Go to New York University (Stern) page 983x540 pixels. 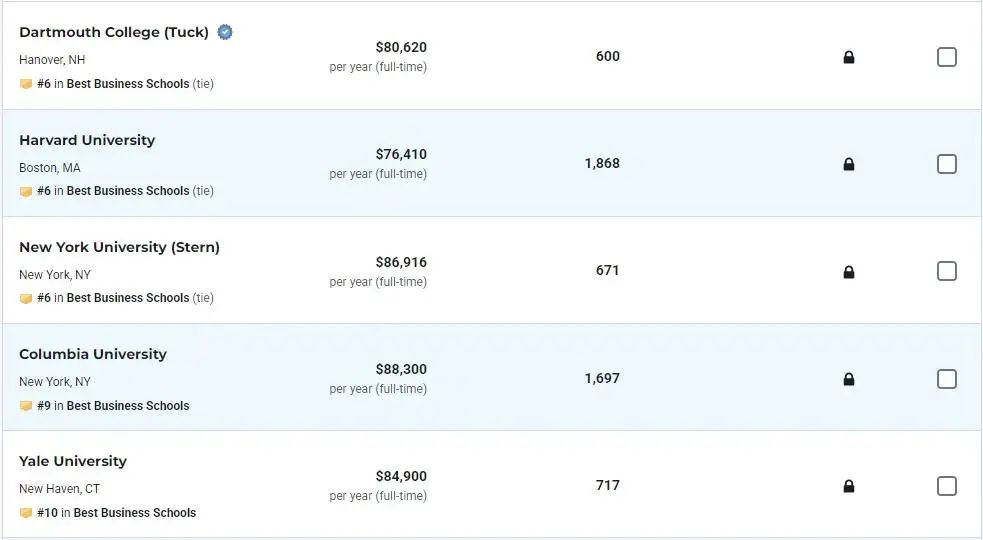[120, 247]
